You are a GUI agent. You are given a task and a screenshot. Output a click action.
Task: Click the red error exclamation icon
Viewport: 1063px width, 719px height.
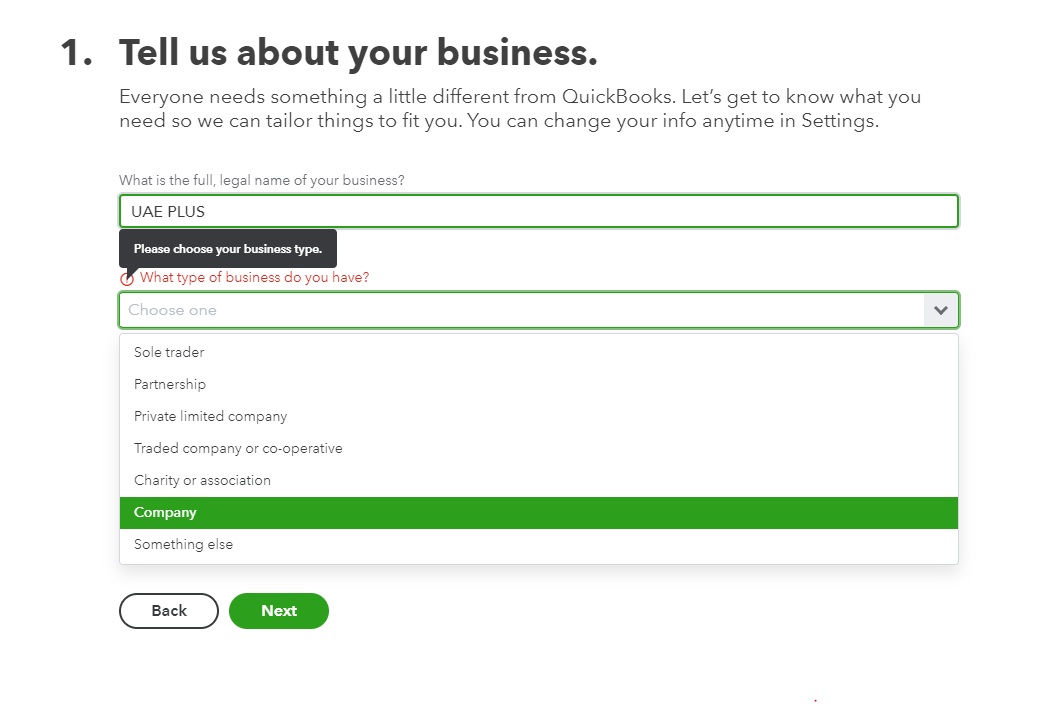pos(127,277)
